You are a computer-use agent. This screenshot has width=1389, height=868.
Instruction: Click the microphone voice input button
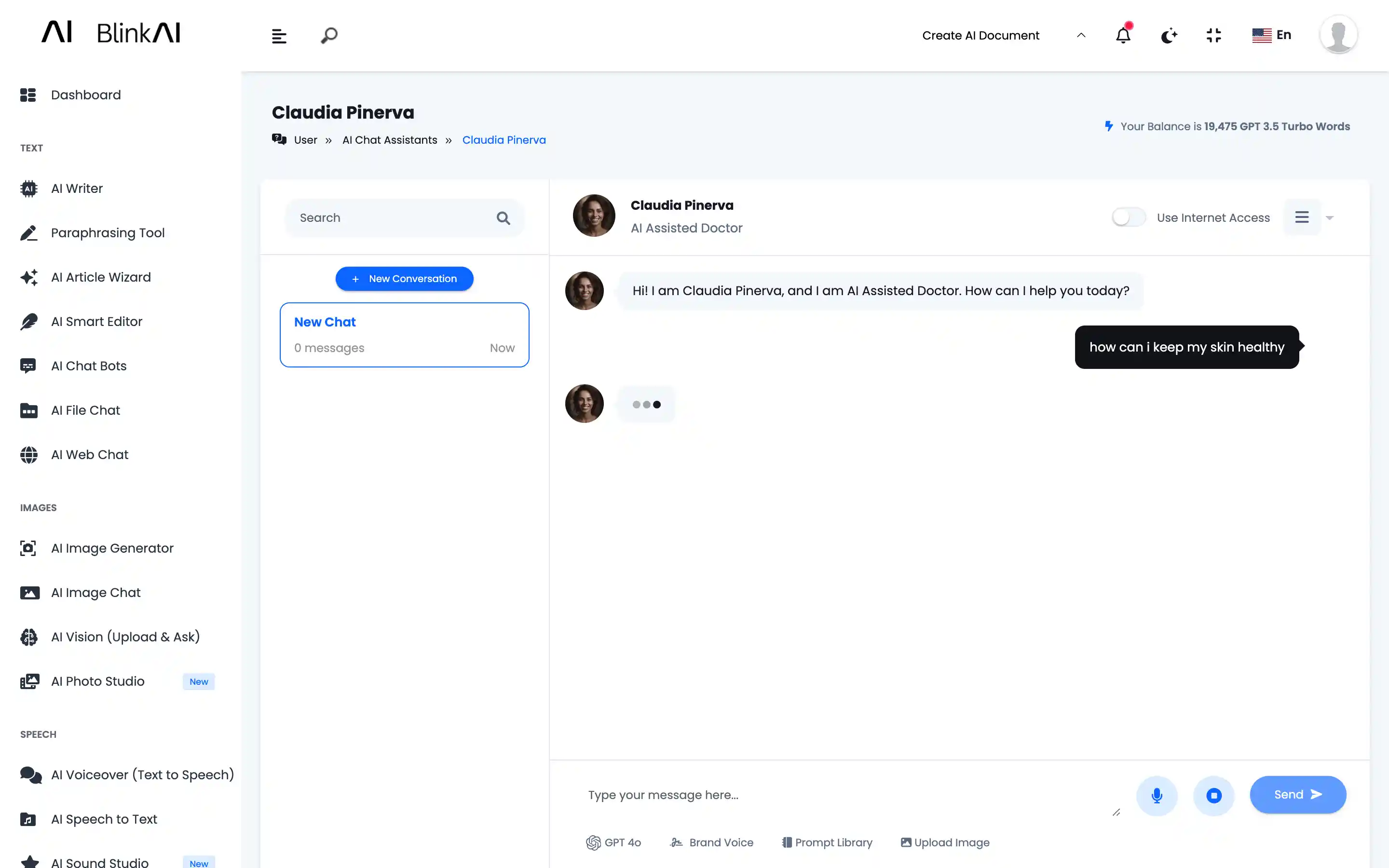(x=1157, y=795)
